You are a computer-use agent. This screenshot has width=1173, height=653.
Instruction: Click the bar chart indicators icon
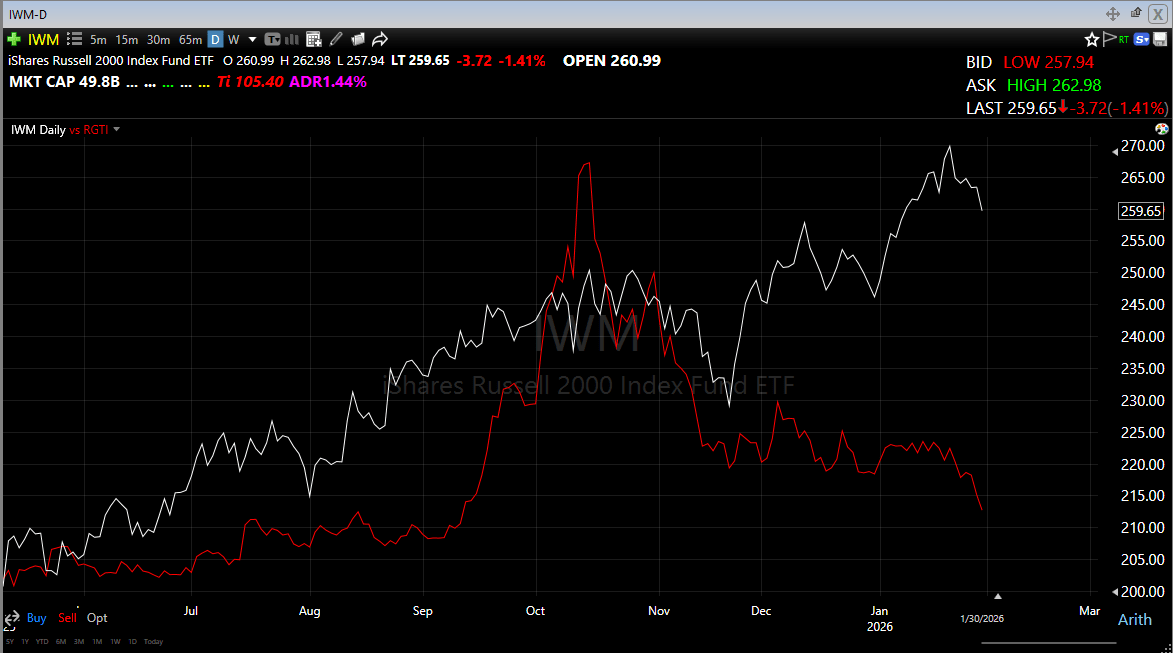tap(292, 40)
